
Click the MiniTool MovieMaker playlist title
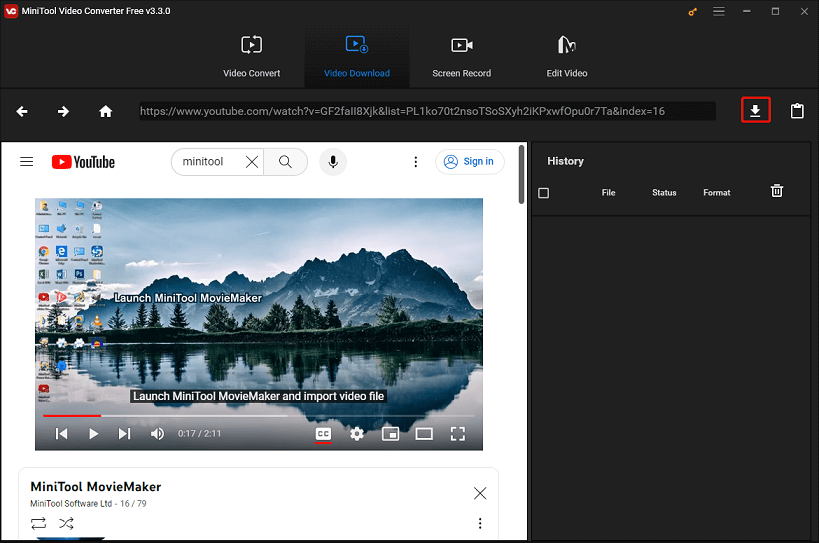[96, 487]
